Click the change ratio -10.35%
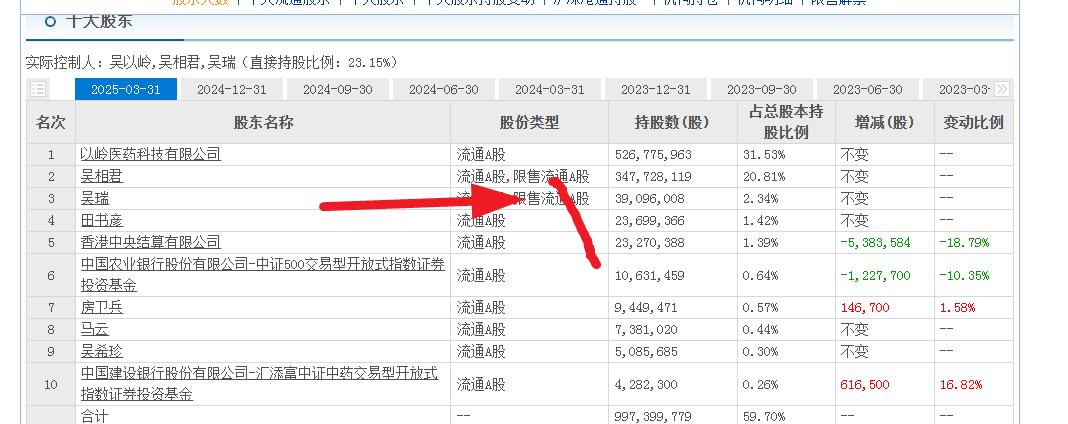Image resolution: width=1068 pixels, height=424 pixels. (x=964, y=276)
